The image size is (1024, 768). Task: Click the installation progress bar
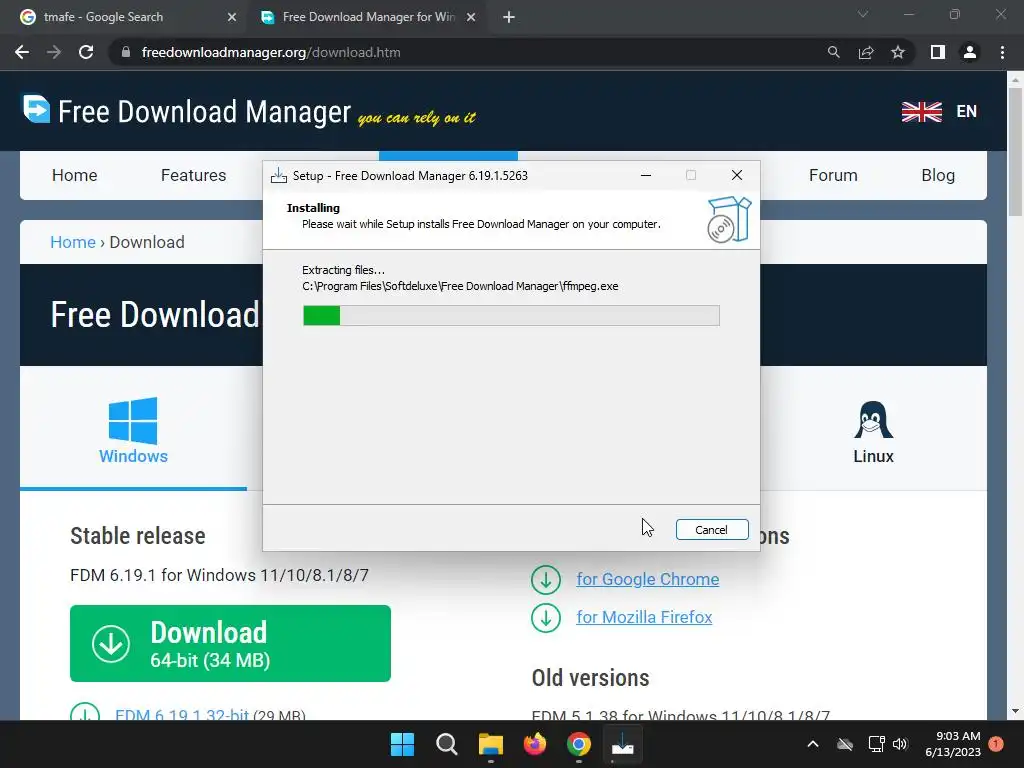point(511,315)
